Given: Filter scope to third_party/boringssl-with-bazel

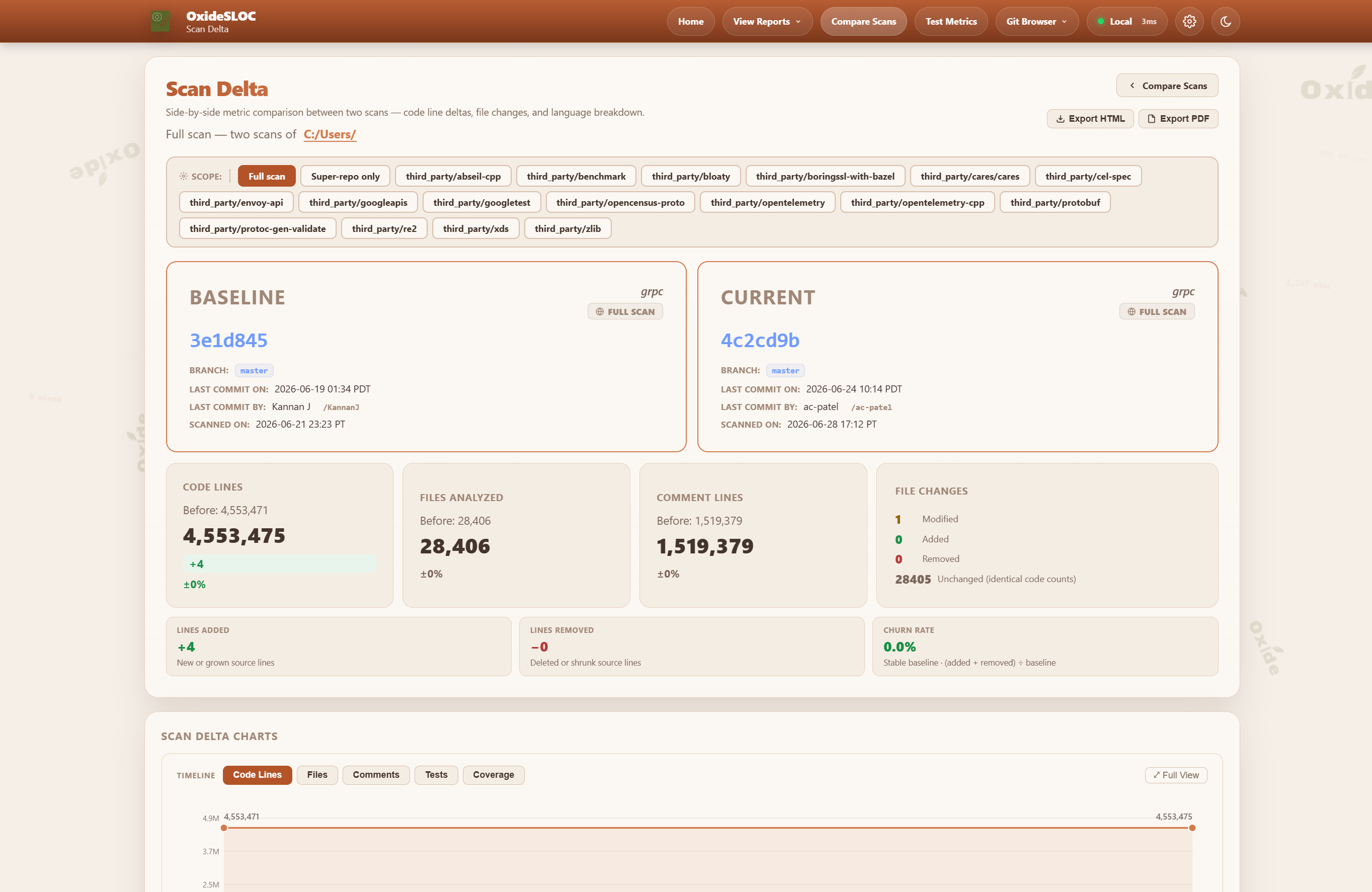Looking at the screenshot, I should coord(825,177).
